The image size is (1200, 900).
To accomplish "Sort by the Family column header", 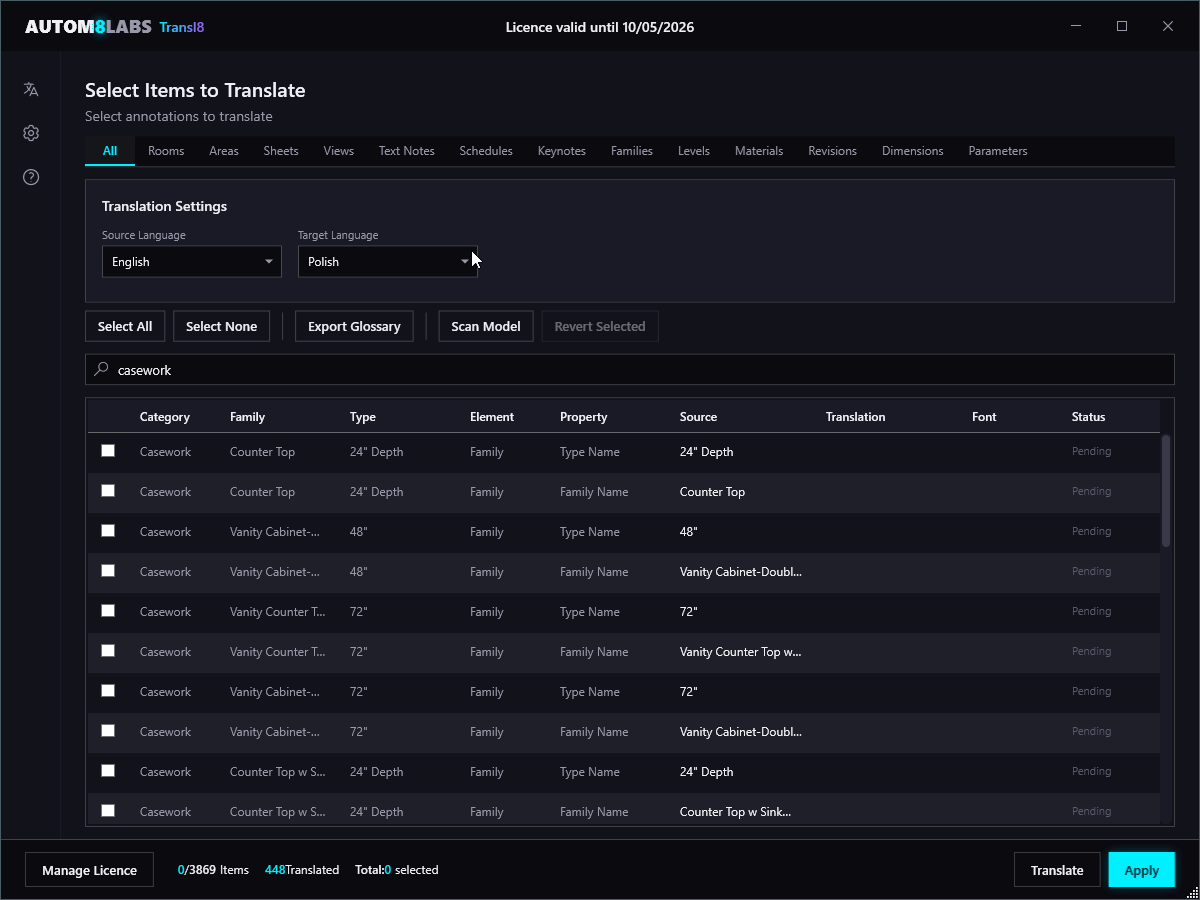I will (247, 417).
